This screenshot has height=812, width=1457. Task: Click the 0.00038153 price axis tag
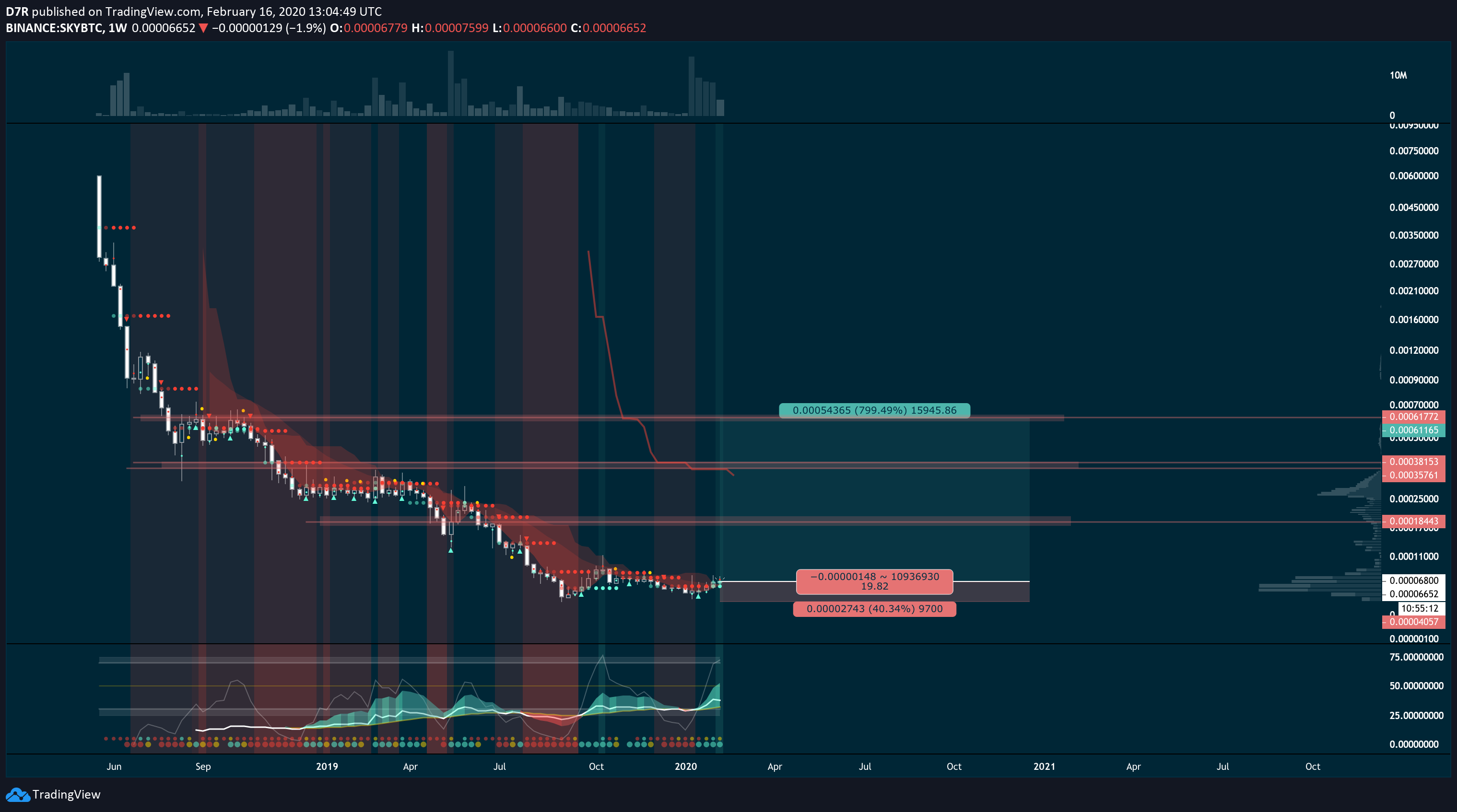(x=1413, y=462)
